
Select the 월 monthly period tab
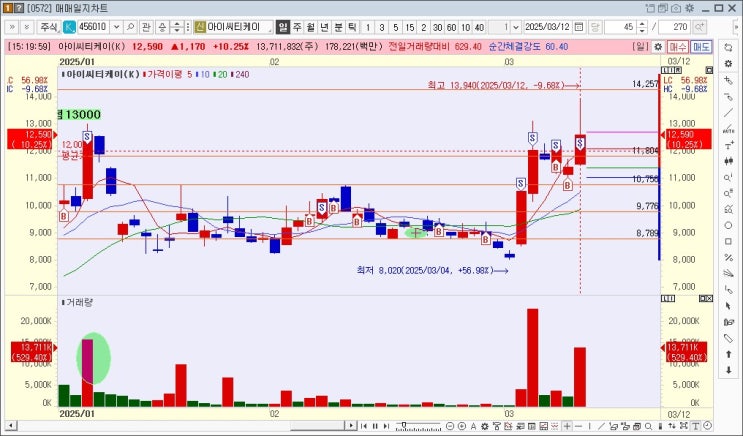pyautogui.click(x=310, y=27)
